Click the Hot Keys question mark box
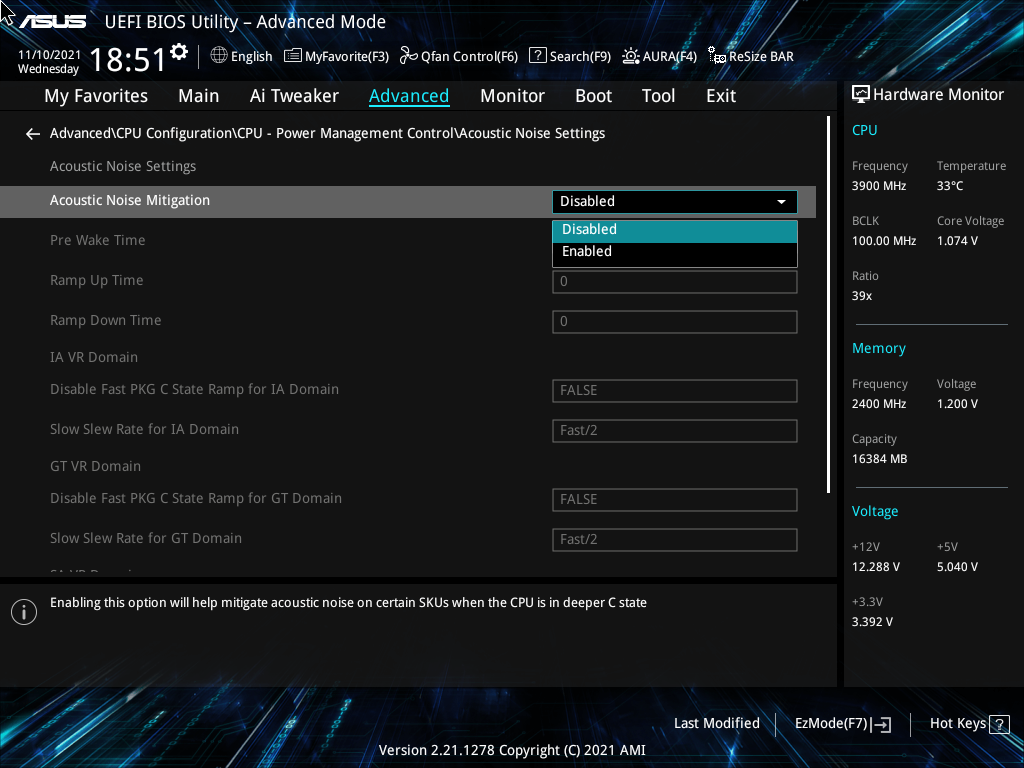1024x768 pixels. tap(999, 724)
